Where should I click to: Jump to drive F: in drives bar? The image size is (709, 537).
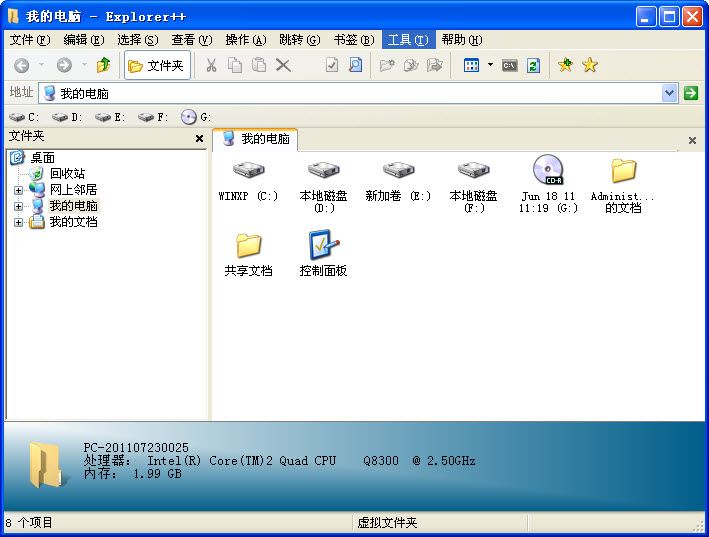coord(153,118)
